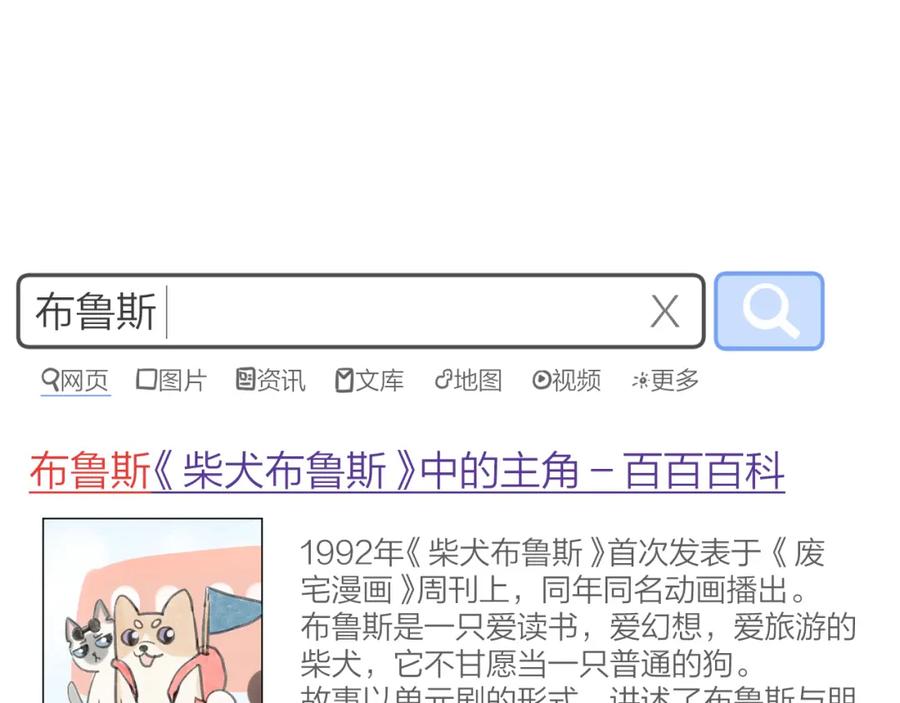Screen dimensions: 900x703
Task: Switch to the 图片 tab
Action: coord(171,380)
